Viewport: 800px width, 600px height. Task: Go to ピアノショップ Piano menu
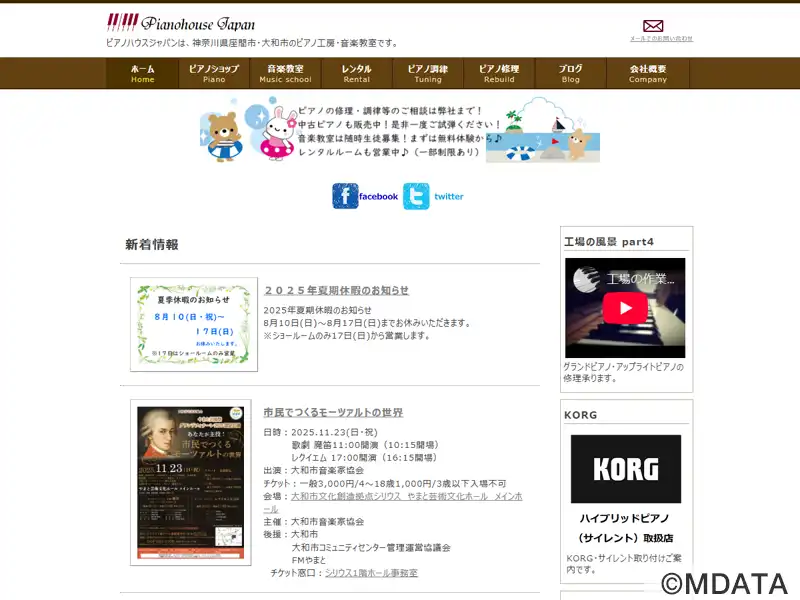click(x=214, y=73)
